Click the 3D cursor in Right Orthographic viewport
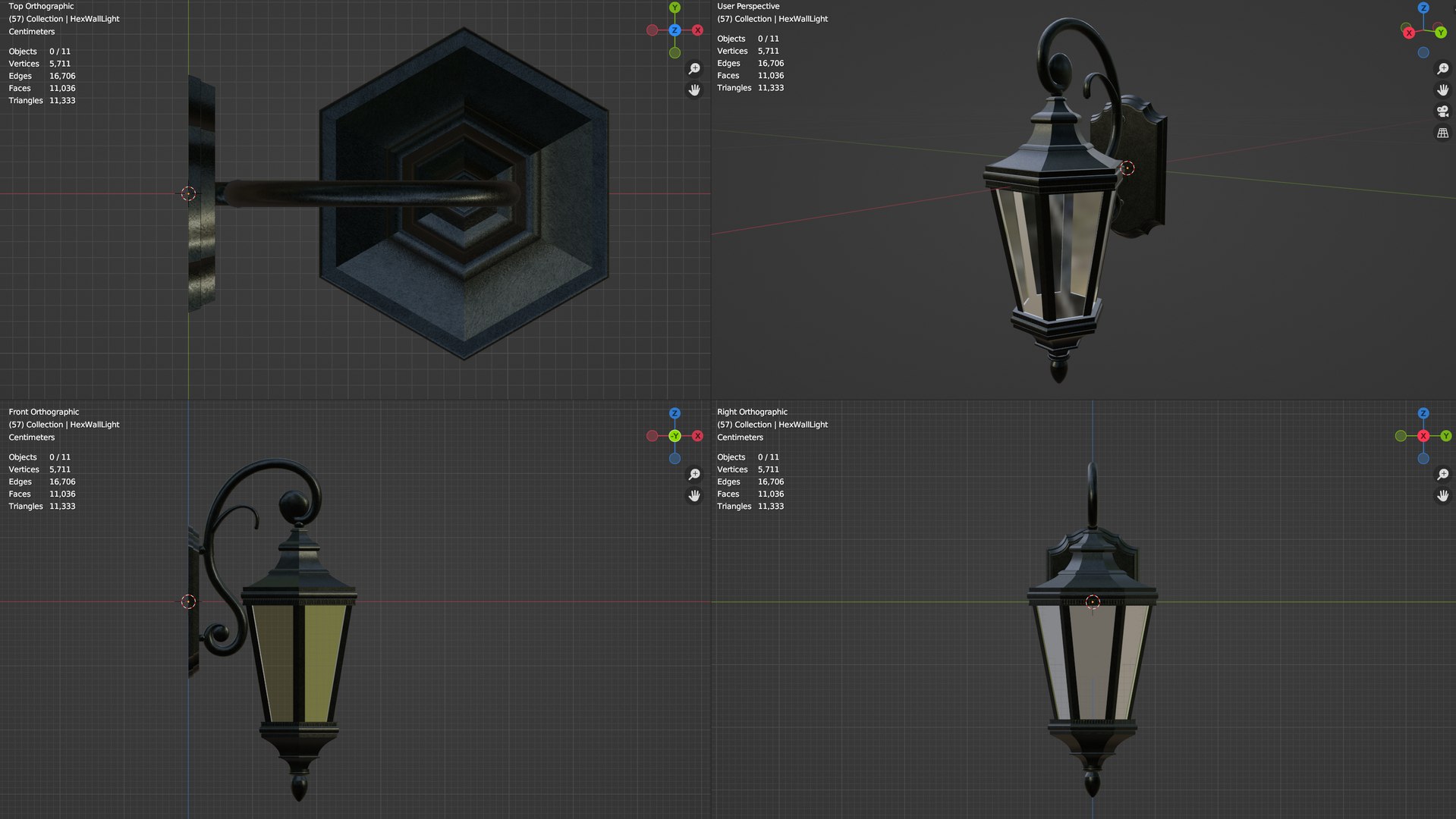1456x819 pixels. coord(1093,601)
